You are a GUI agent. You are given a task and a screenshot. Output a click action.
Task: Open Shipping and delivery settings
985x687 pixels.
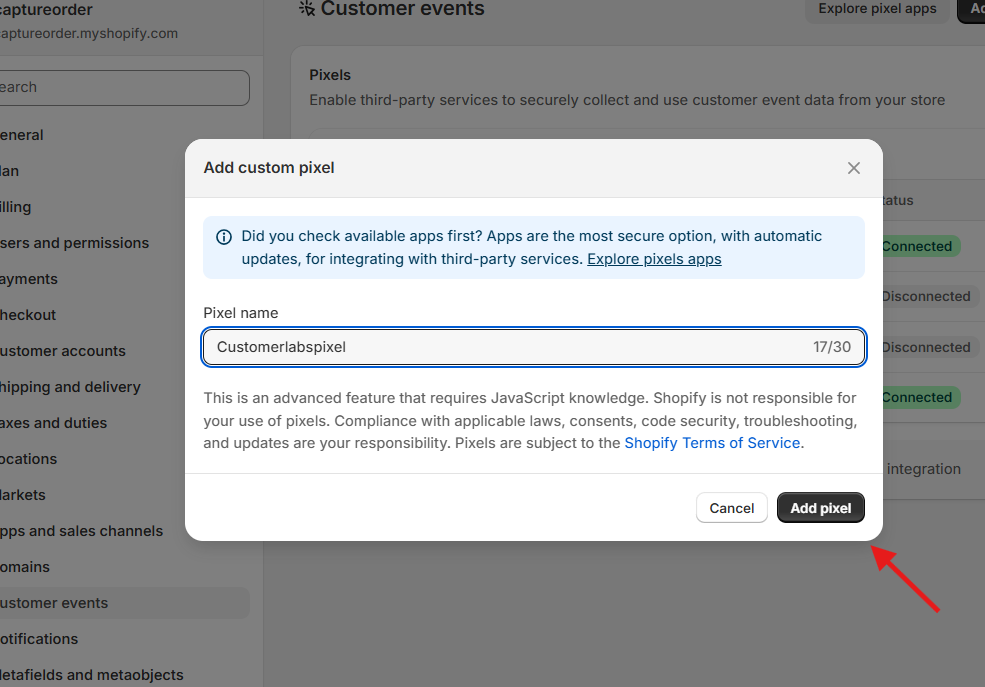70,387
